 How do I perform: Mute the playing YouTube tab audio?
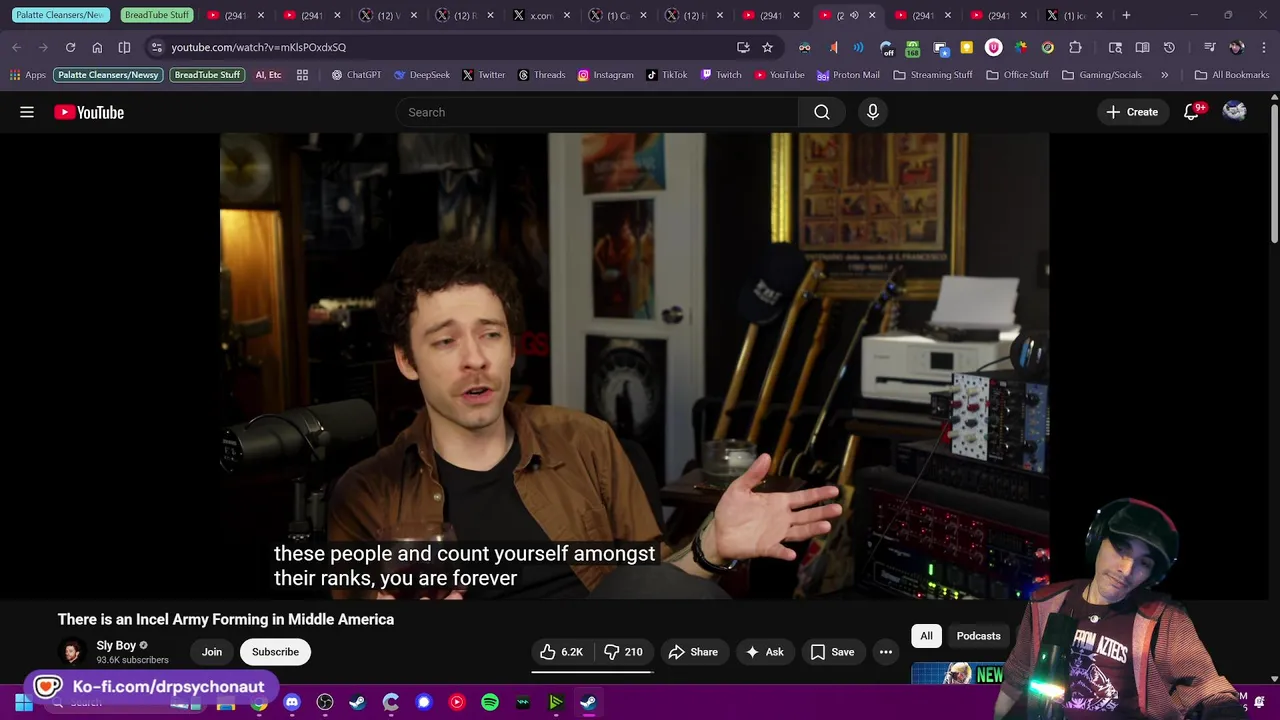(x=854, y=15)
